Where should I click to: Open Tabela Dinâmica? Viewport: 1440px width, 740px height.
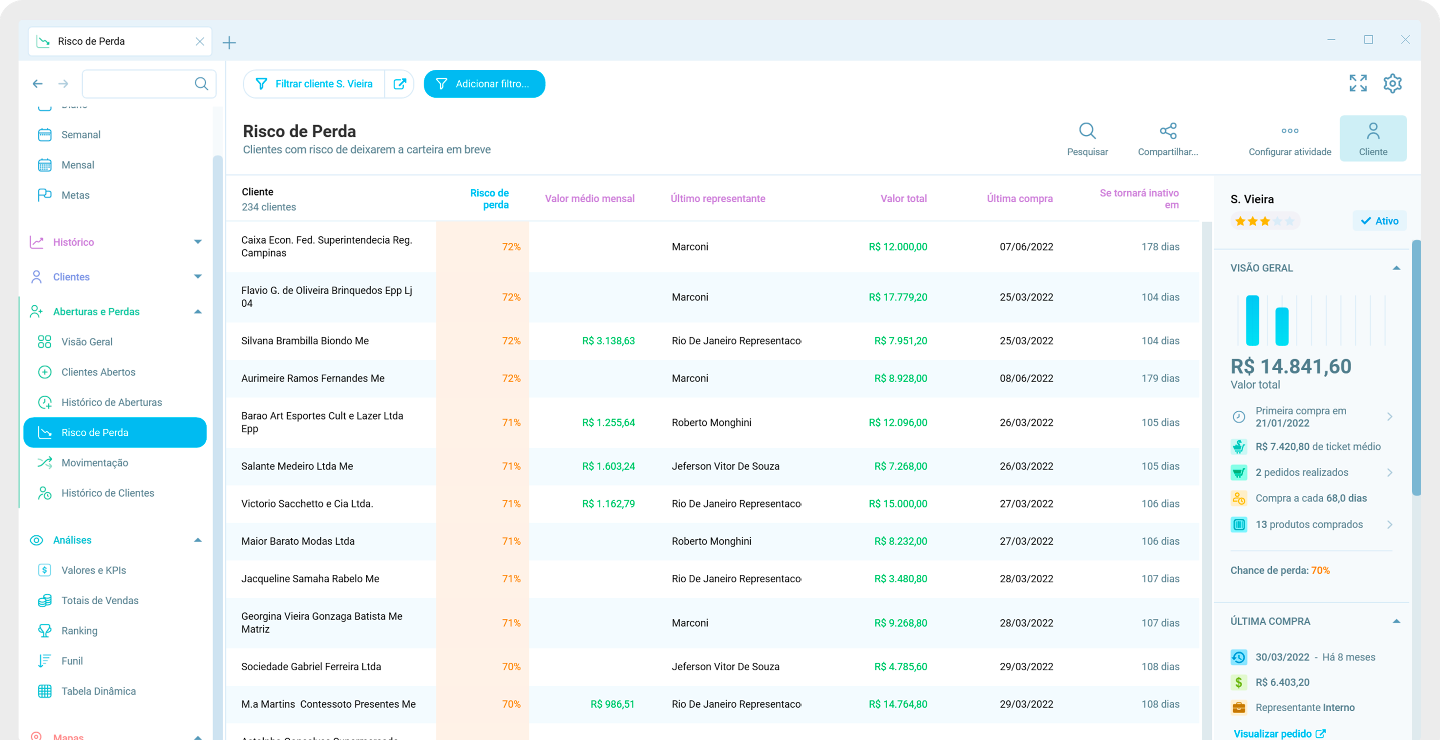(86, 691)
